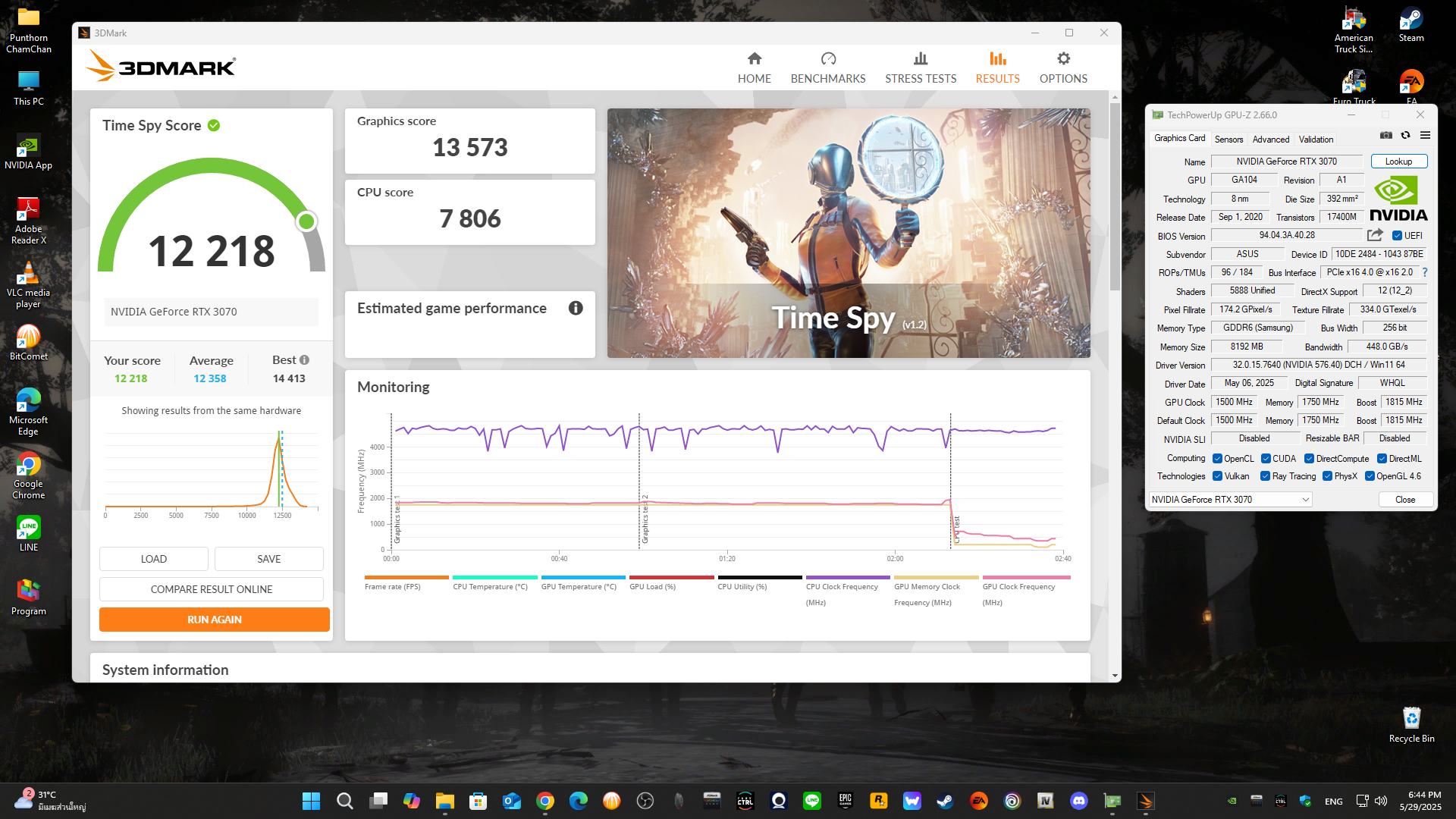
Task: Toggle the UEFI checkbox in GPU-Z
Action: tap(1397, 236)
